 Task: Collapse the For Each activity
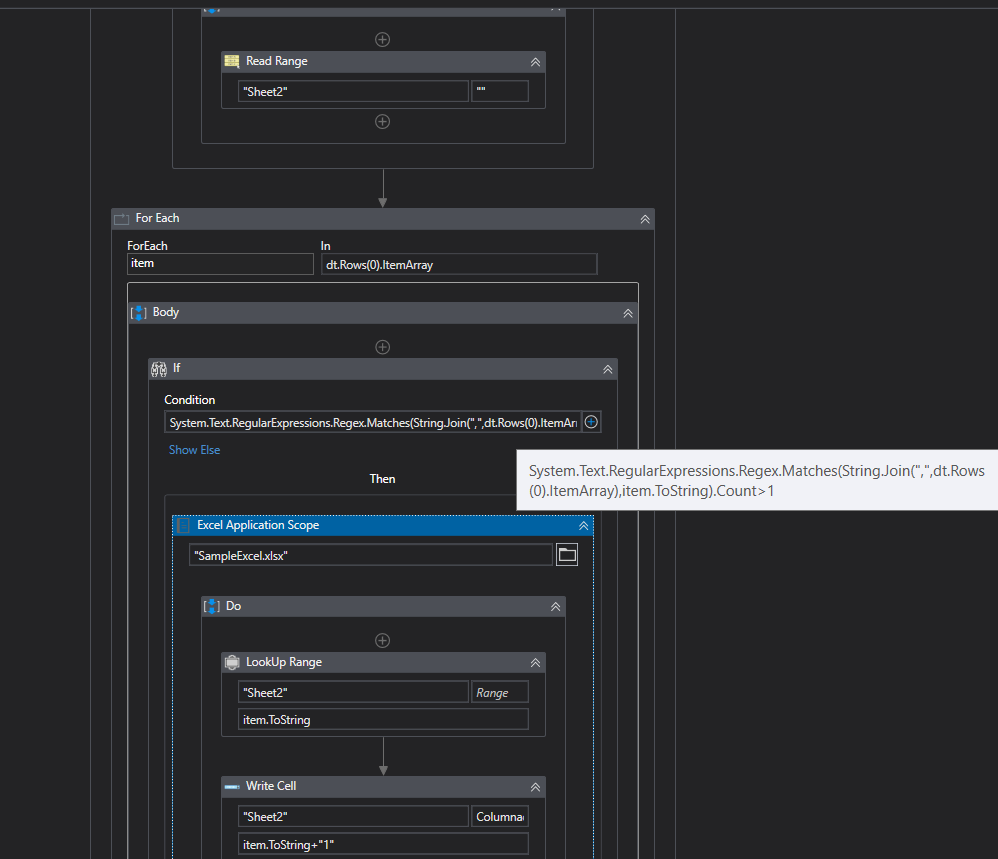(645, 218)
